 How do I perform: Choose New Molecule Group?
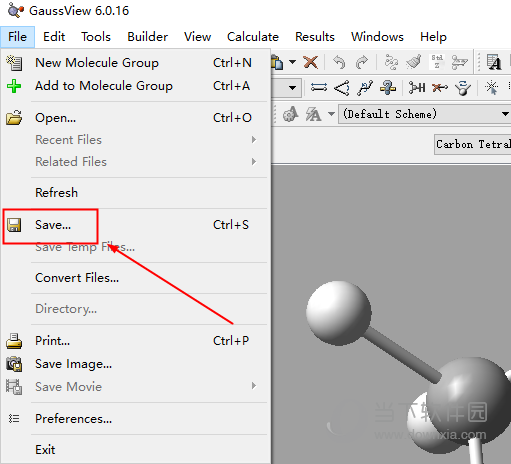click(136, 63)
